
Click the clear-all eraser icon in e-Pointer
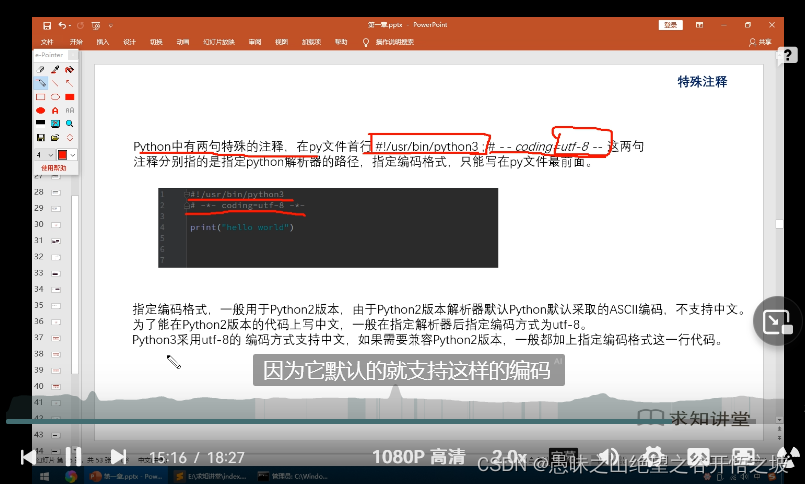click(x=69, y=69)
